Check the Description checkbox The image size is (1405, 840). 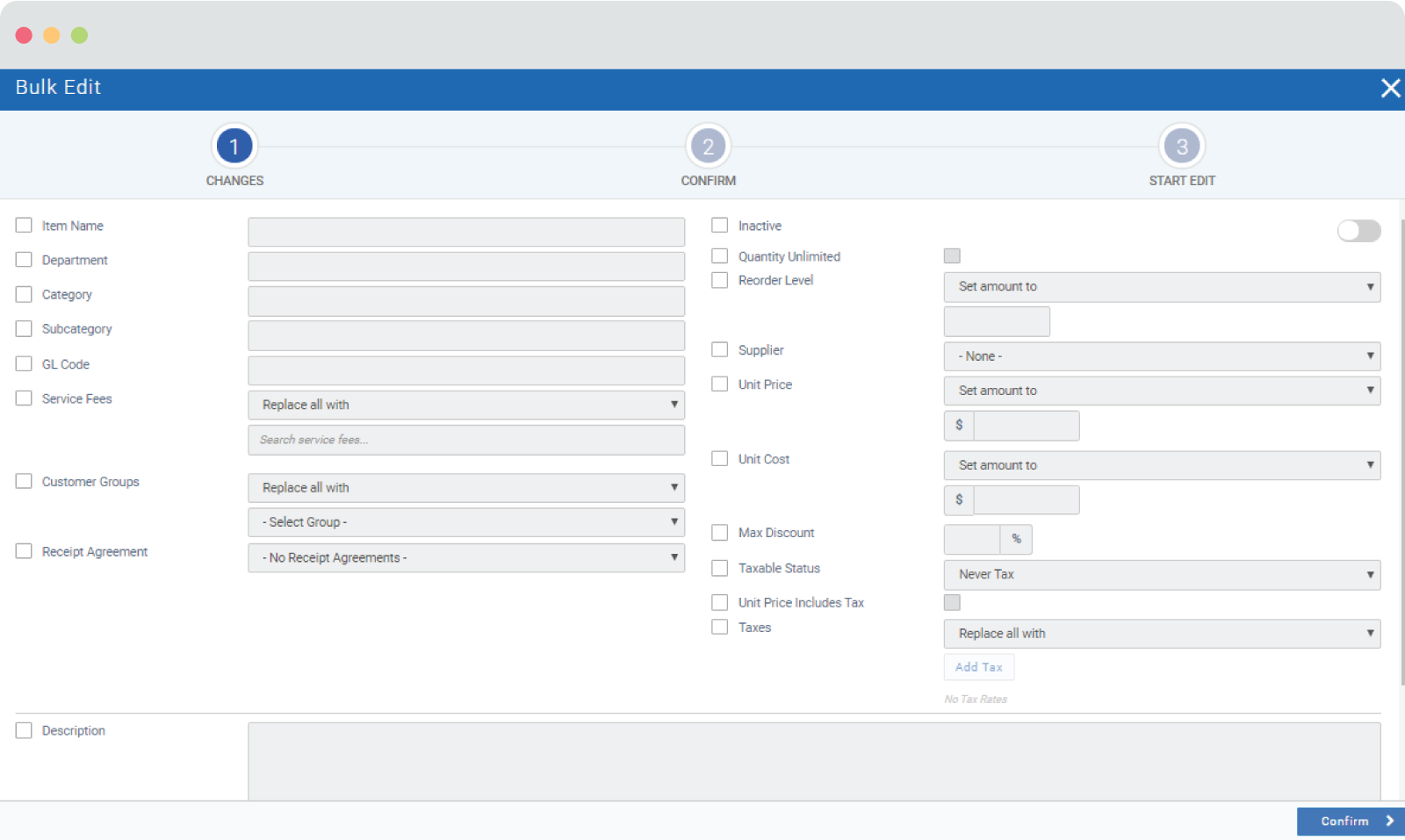click(24, 730)
